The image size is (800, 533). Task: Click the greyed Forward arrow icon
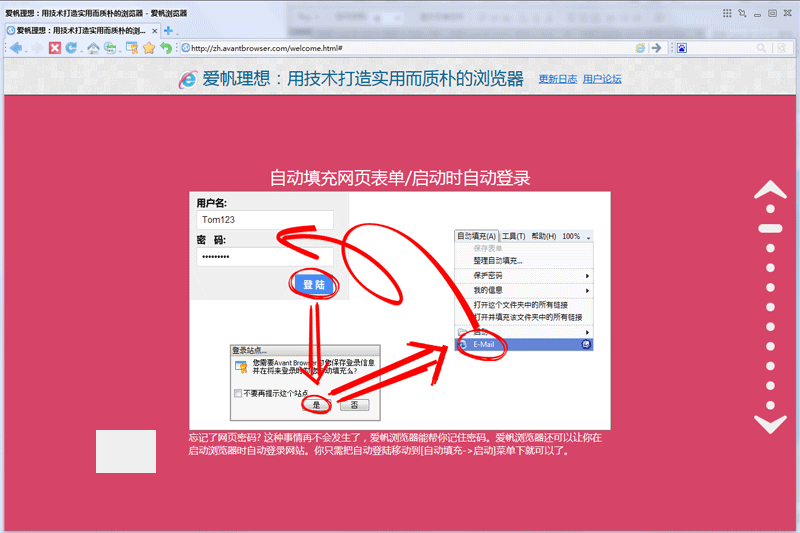(37, 48)
